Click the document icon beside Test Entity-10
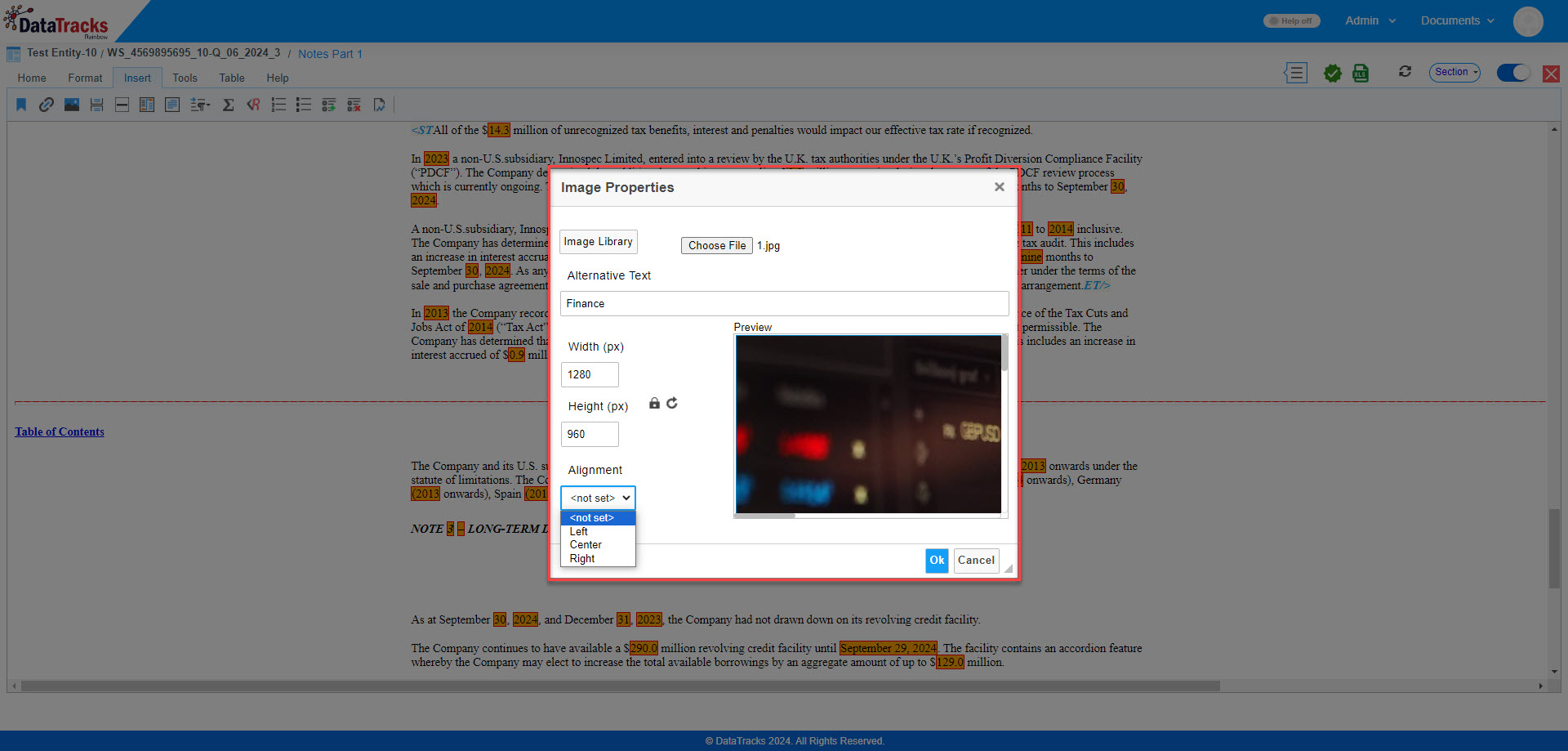Image resolution: width=1568 pixels, height=751 pixels. point(14,54)
